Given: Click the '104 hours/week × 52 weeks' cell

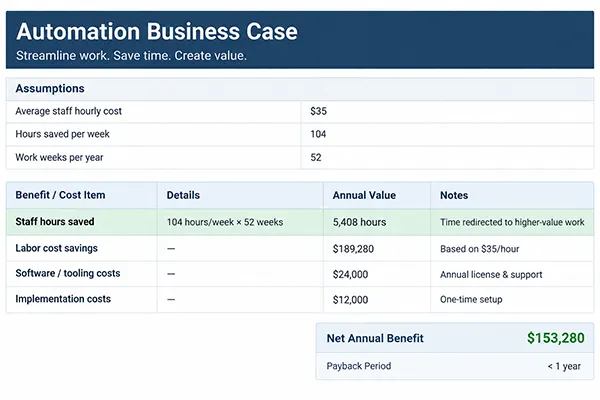Looking at the screenshot, I should pos(225,222).
